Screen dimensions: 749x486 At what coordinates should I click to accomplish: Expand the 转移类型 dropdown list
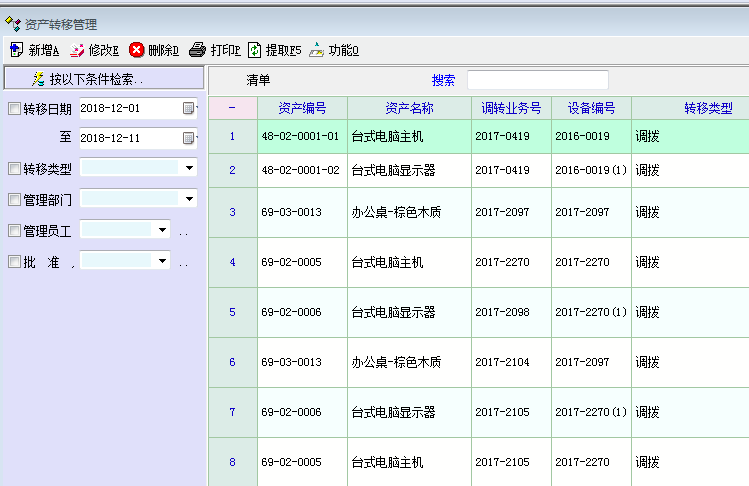tap(189, 168)
